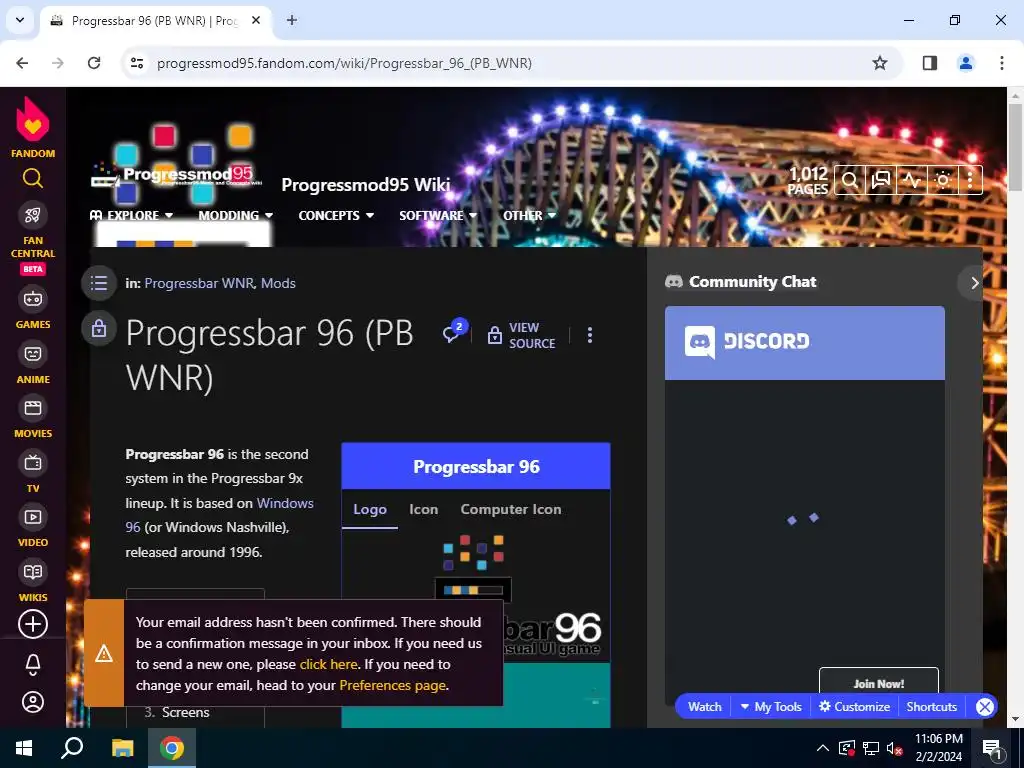Image resolution: width=1024 pixels, height=768 pixels.
Task: Click 'click here' to resend confirmation
Action: coord(328,664)
